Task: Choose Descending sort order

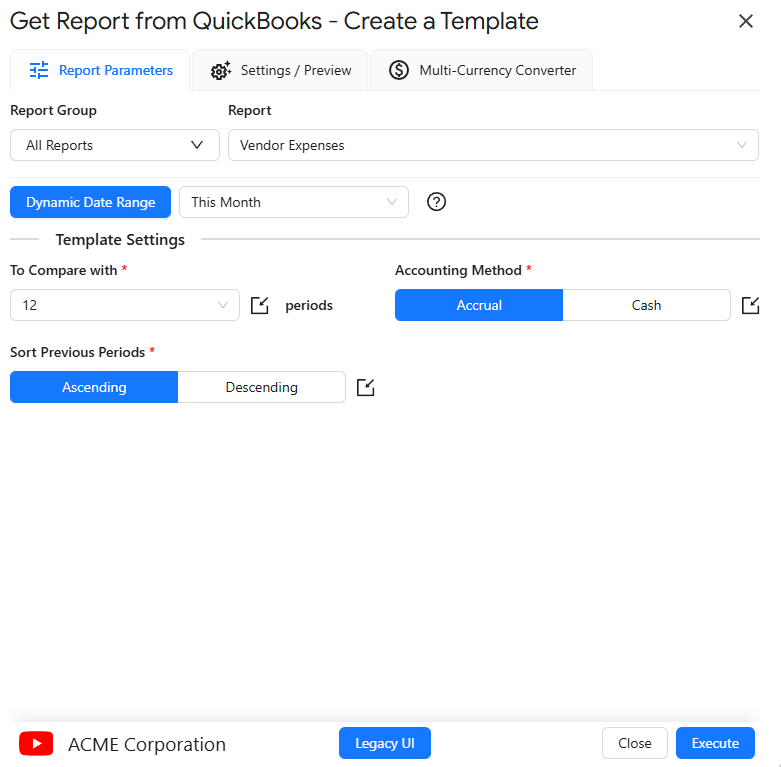Action: click(261, 387)
